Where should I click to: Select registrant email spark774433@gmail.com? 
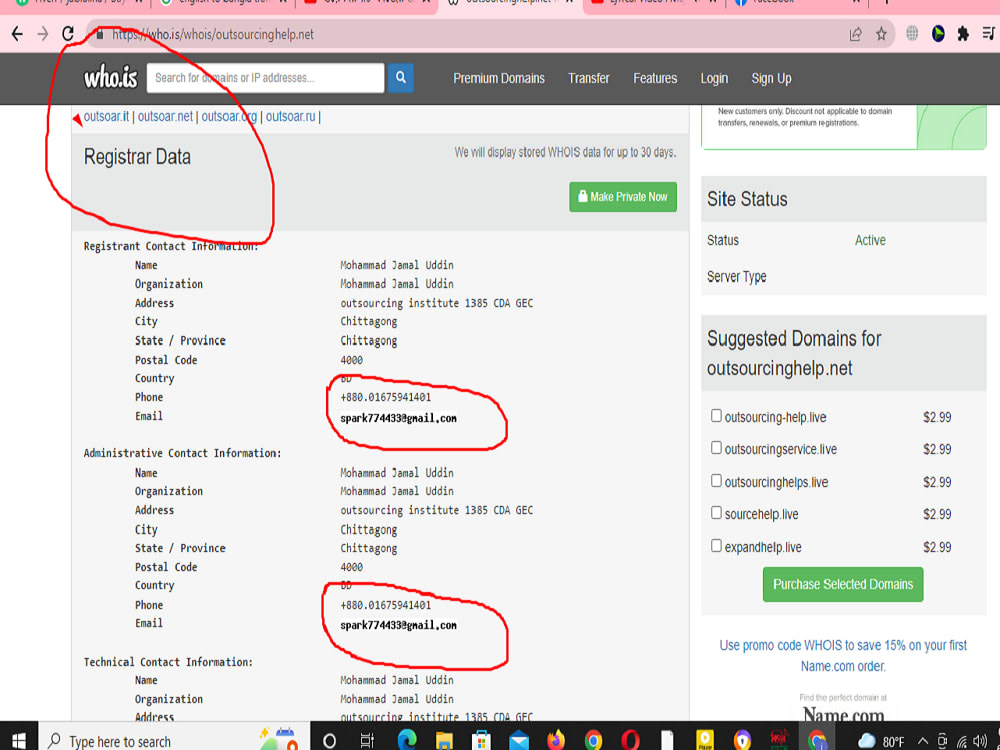point(399,418)
